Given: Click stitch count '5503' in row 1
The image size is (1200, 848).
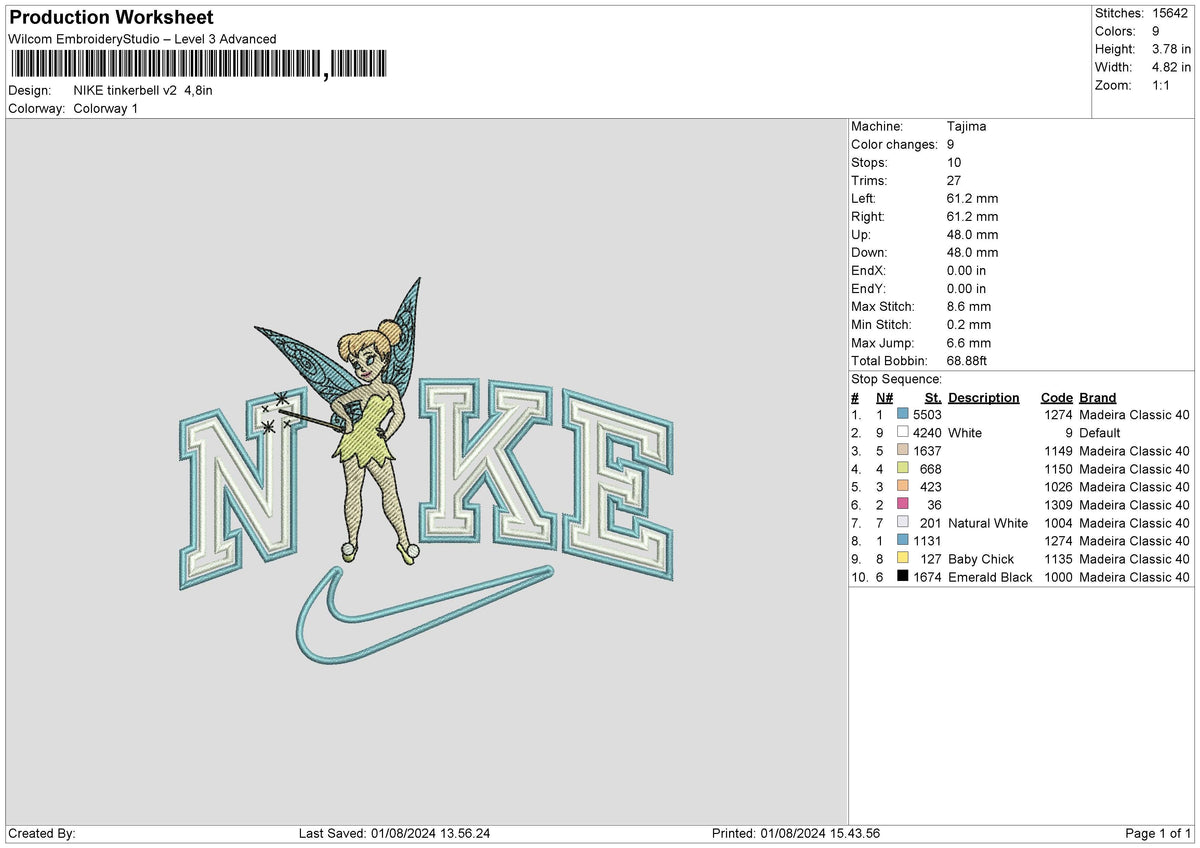Looking at the screenshot, I should tap(927, 415).
